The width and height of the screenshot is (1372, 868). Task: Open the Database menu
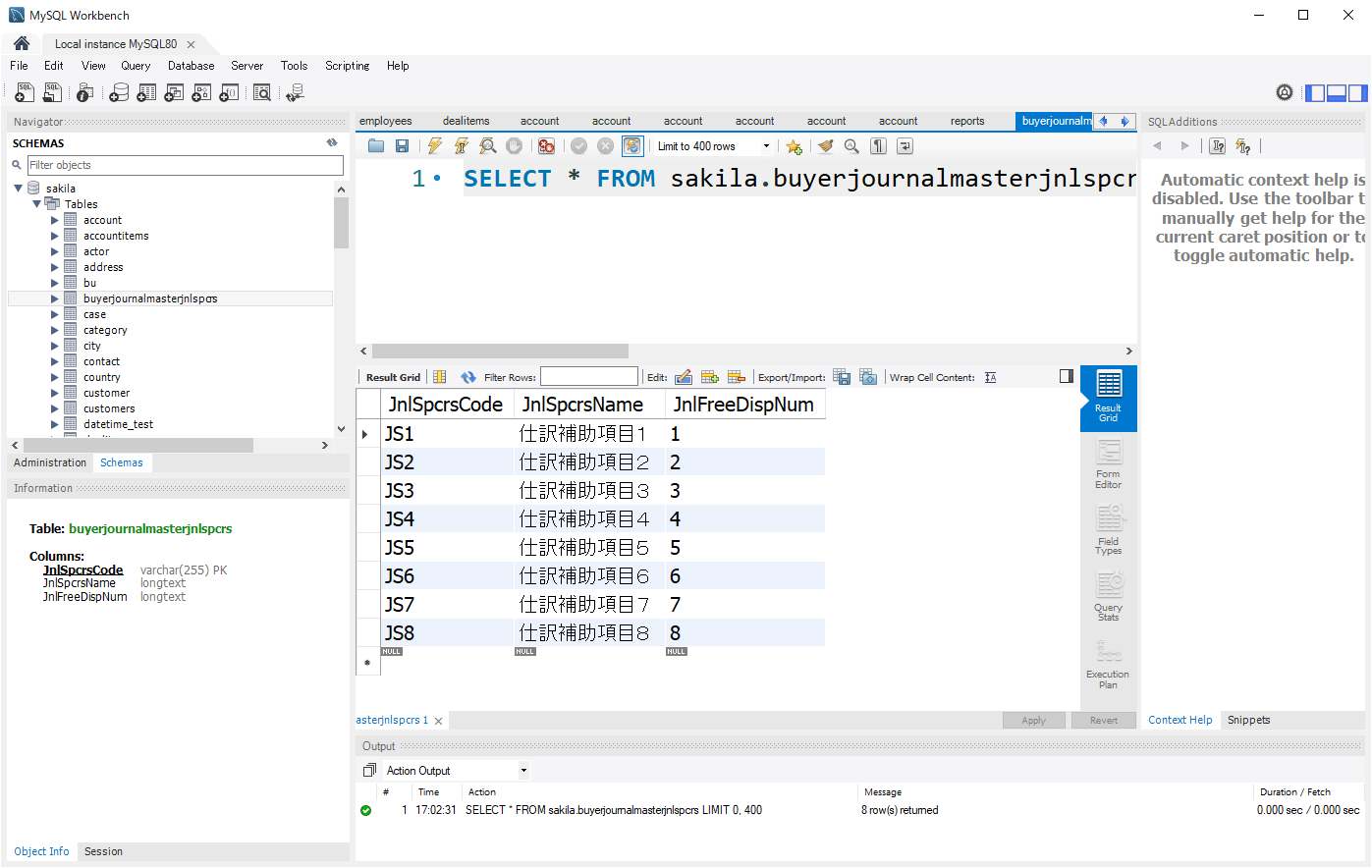(191, 66)
